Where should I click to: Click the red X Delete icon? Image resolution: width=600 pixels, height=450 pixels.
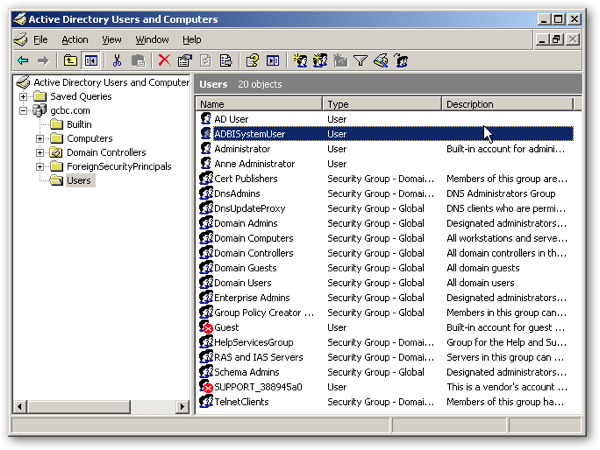click(x=164, y=60)
